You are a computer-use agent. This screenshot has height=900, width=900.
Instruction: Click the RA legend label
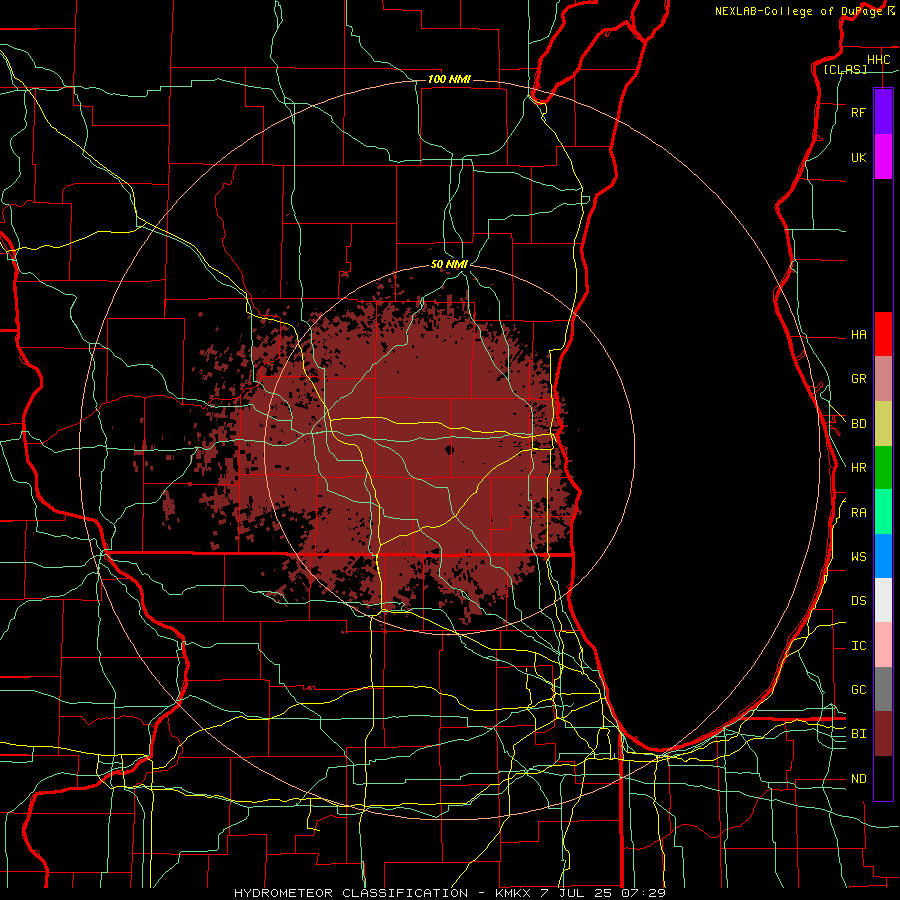(x=858, y=513)
